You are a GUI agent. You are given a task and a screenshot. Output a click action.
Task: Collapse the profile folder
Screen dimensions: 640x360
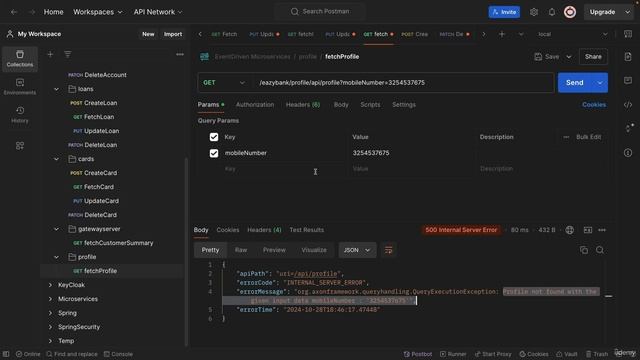56,257
